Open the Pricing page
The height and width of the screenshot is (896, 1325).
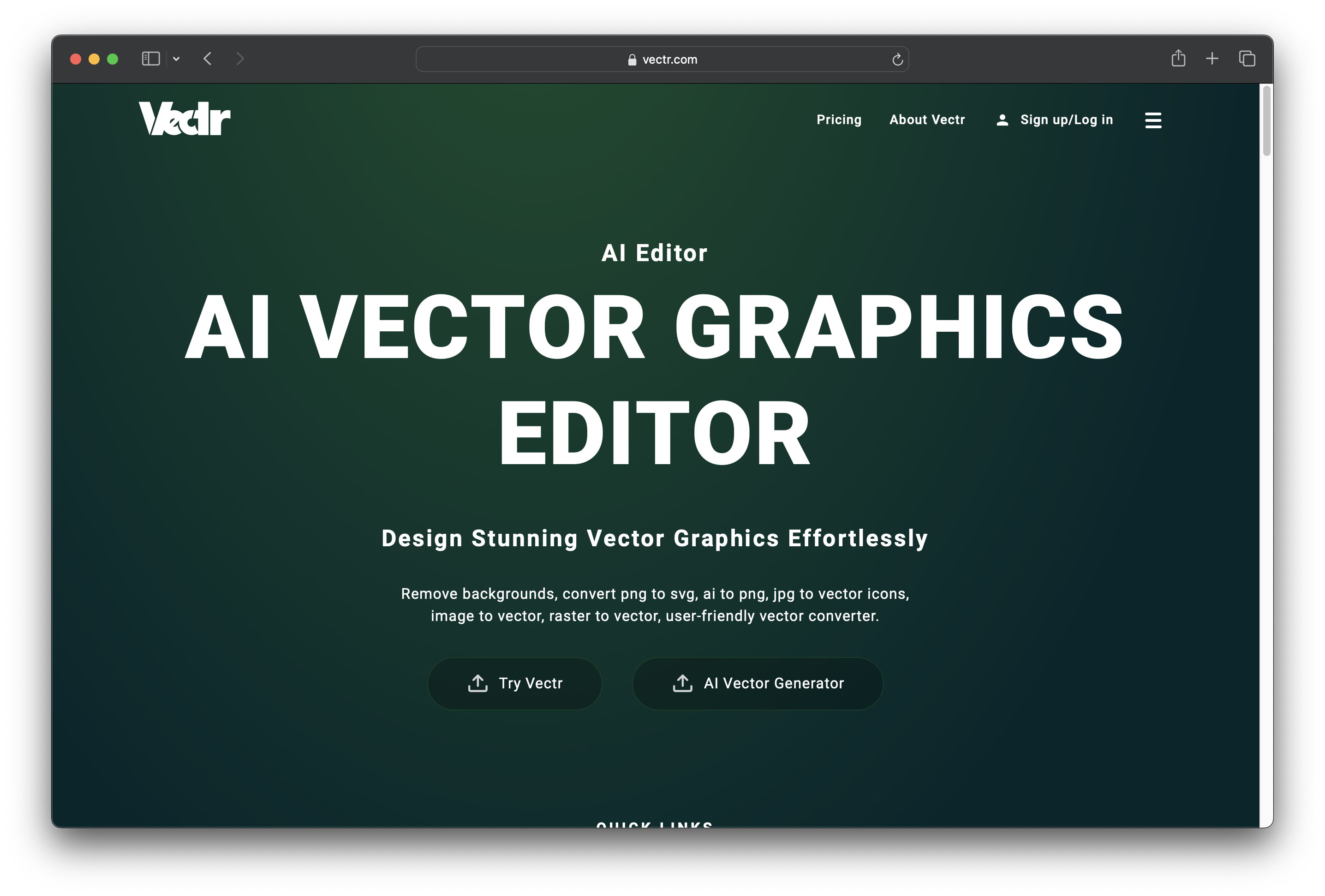coord(839,119)
